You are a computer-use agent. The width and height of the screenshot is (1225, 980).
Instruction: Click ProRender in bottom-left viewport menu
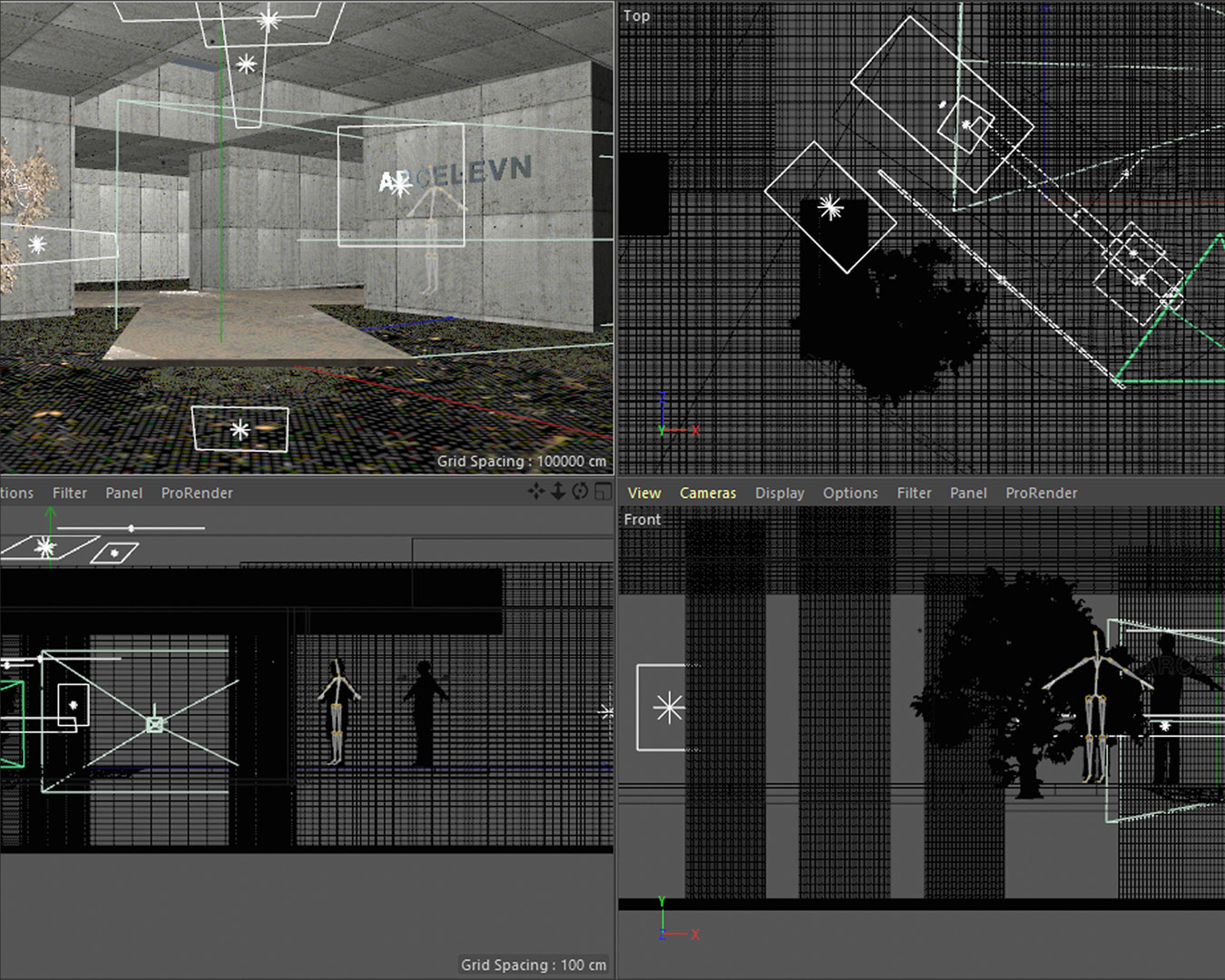point(197,493)
